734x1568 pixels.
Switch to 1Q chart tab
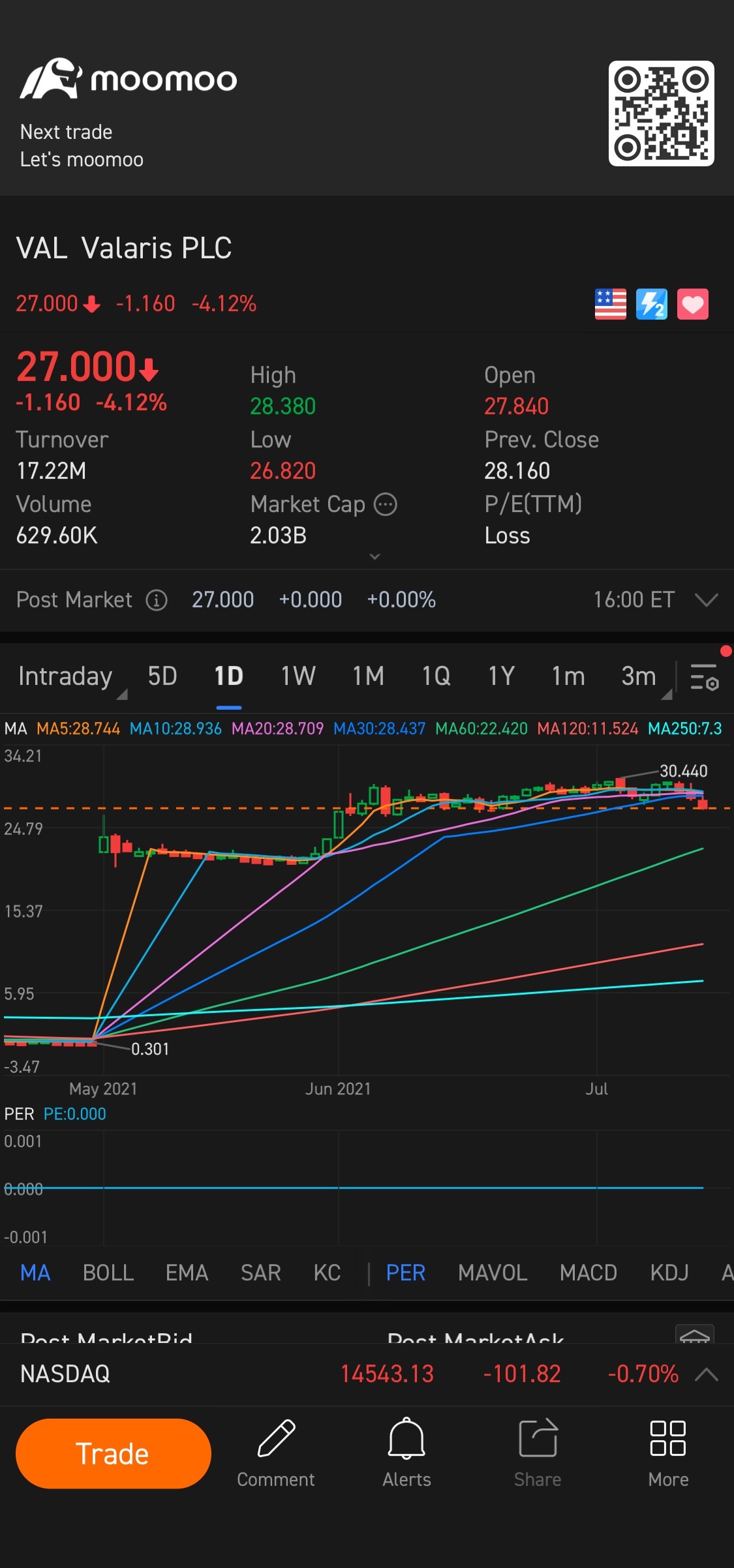pos(436,676)
